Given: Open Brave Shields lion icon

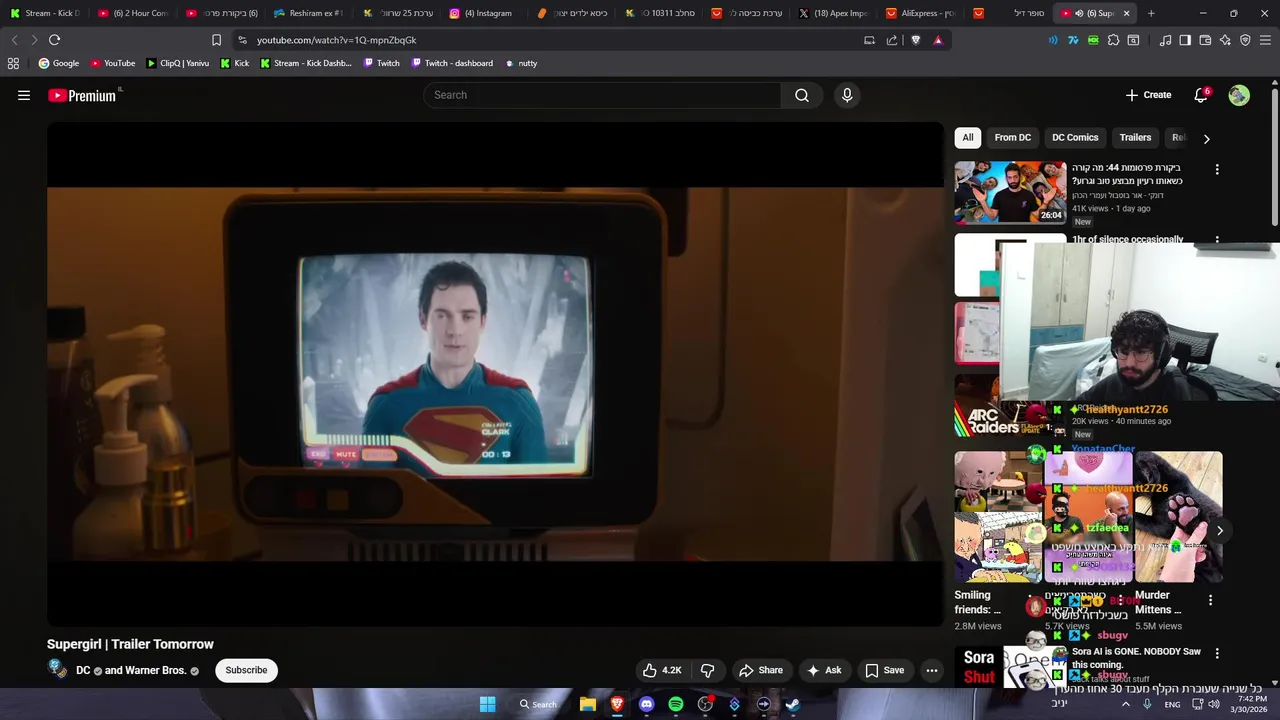Looking at the screenshot, I should [x=915, y=40].
